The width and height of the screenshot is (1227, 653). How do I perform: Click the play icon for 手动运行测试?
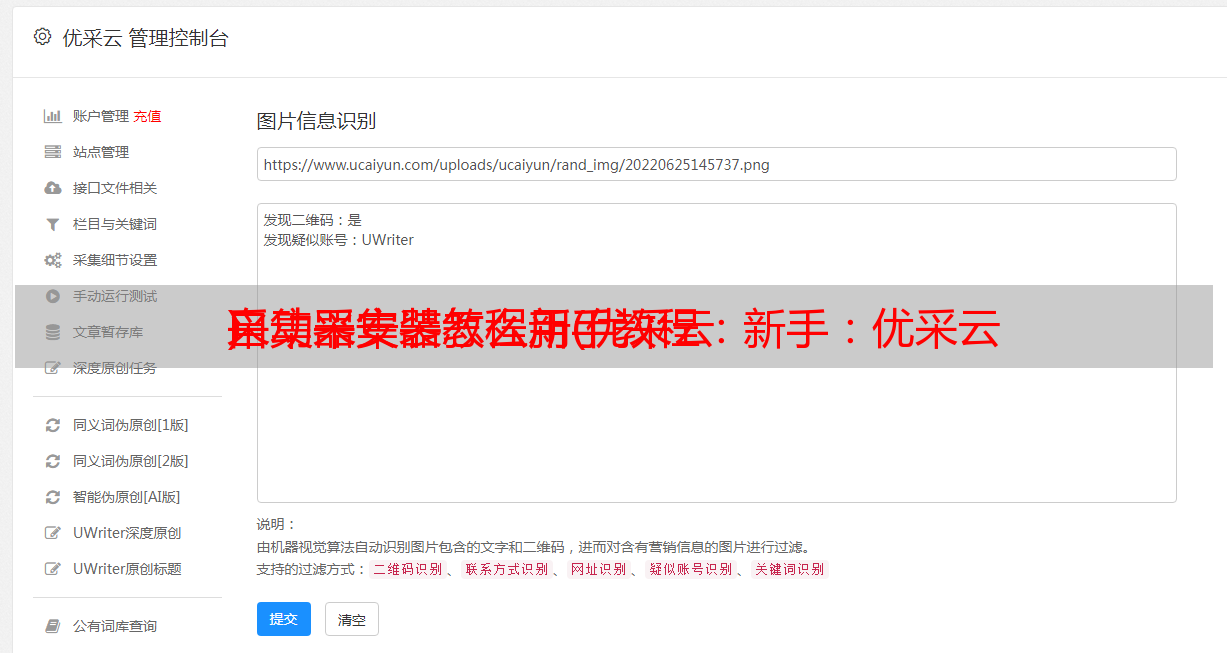pos(53,296)
